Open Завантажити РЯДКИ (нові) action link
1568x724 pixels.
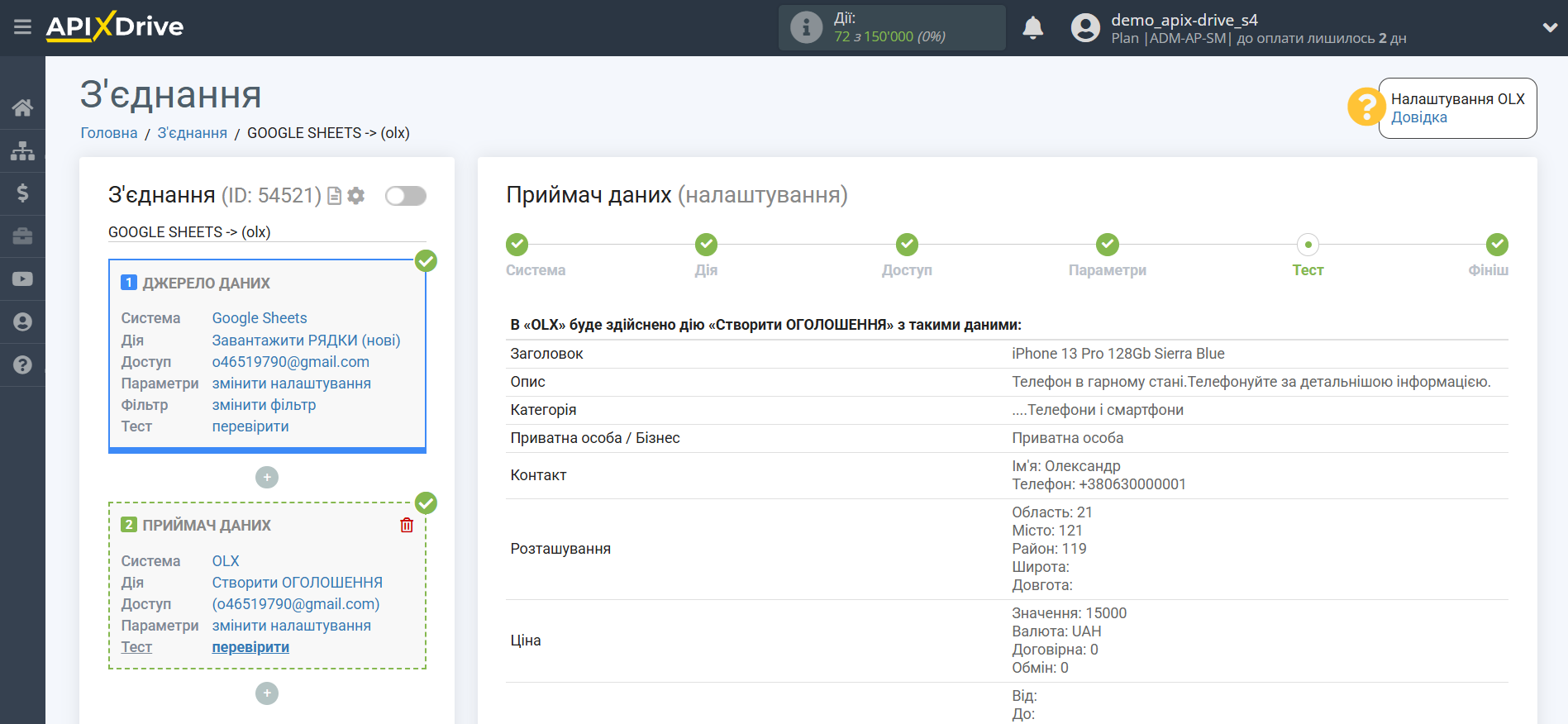pos(306,341)
